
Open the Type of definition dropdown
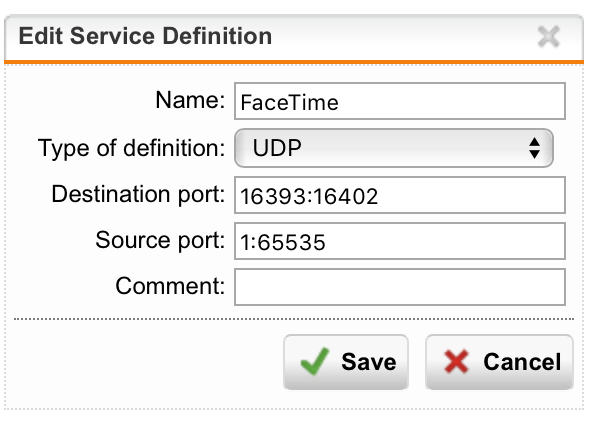point(394,148)
